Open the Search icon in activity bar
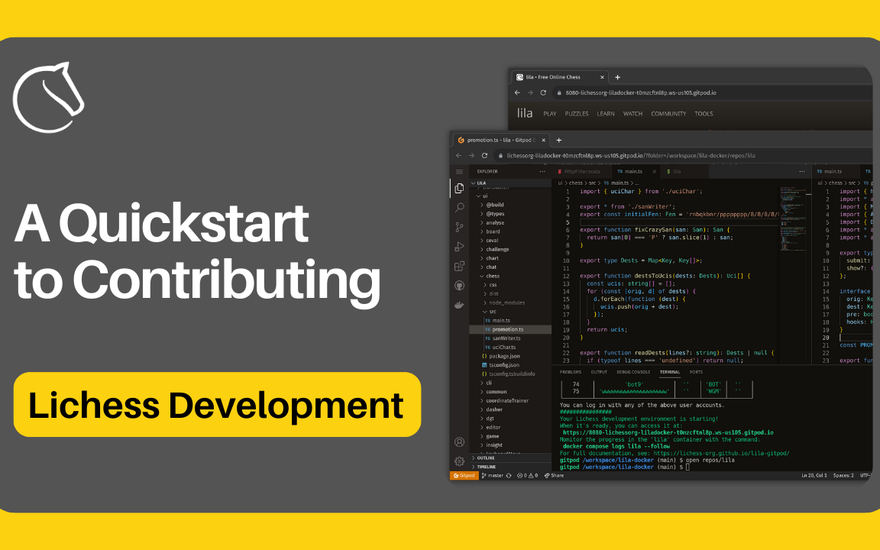 tap(459, 208)
